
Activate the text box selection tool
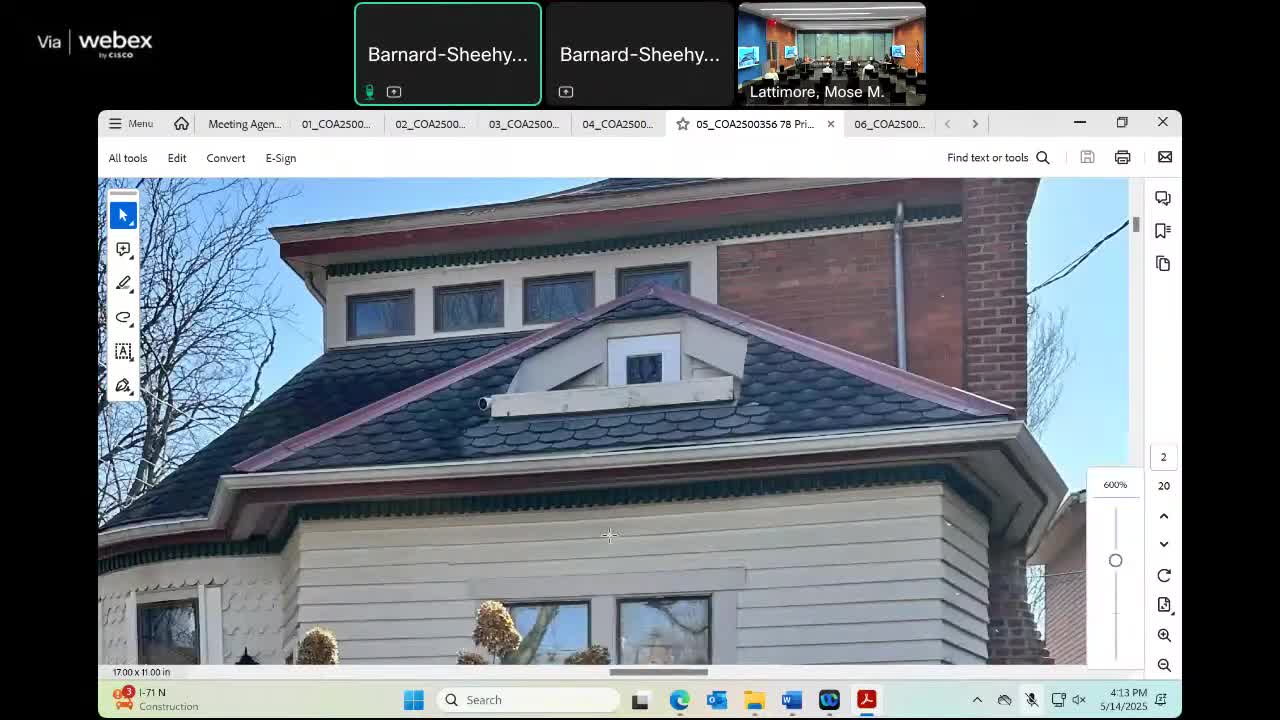pos(123,351)
